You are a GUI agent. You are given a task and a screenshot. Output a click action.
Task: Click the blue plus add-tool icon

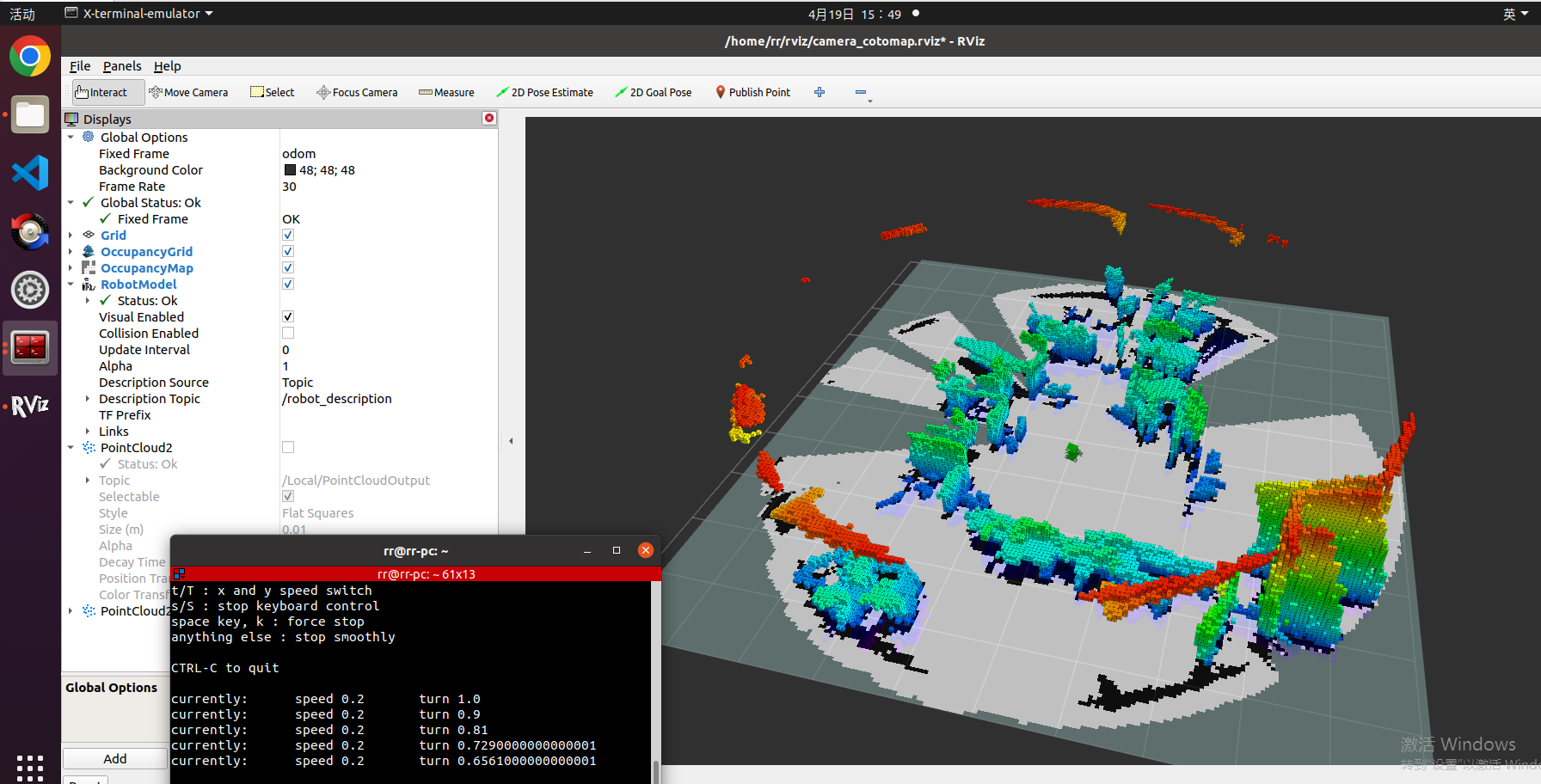click(x=820, y=92)
